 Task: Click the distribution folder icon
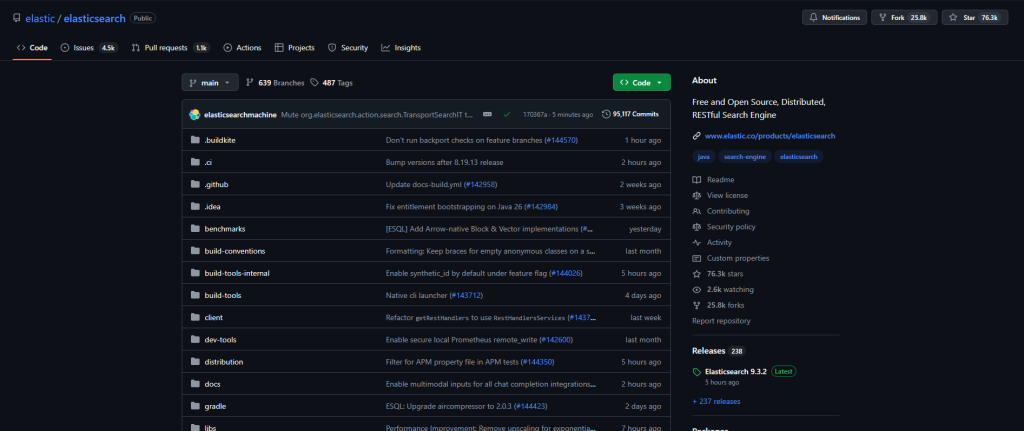(195, 362)
